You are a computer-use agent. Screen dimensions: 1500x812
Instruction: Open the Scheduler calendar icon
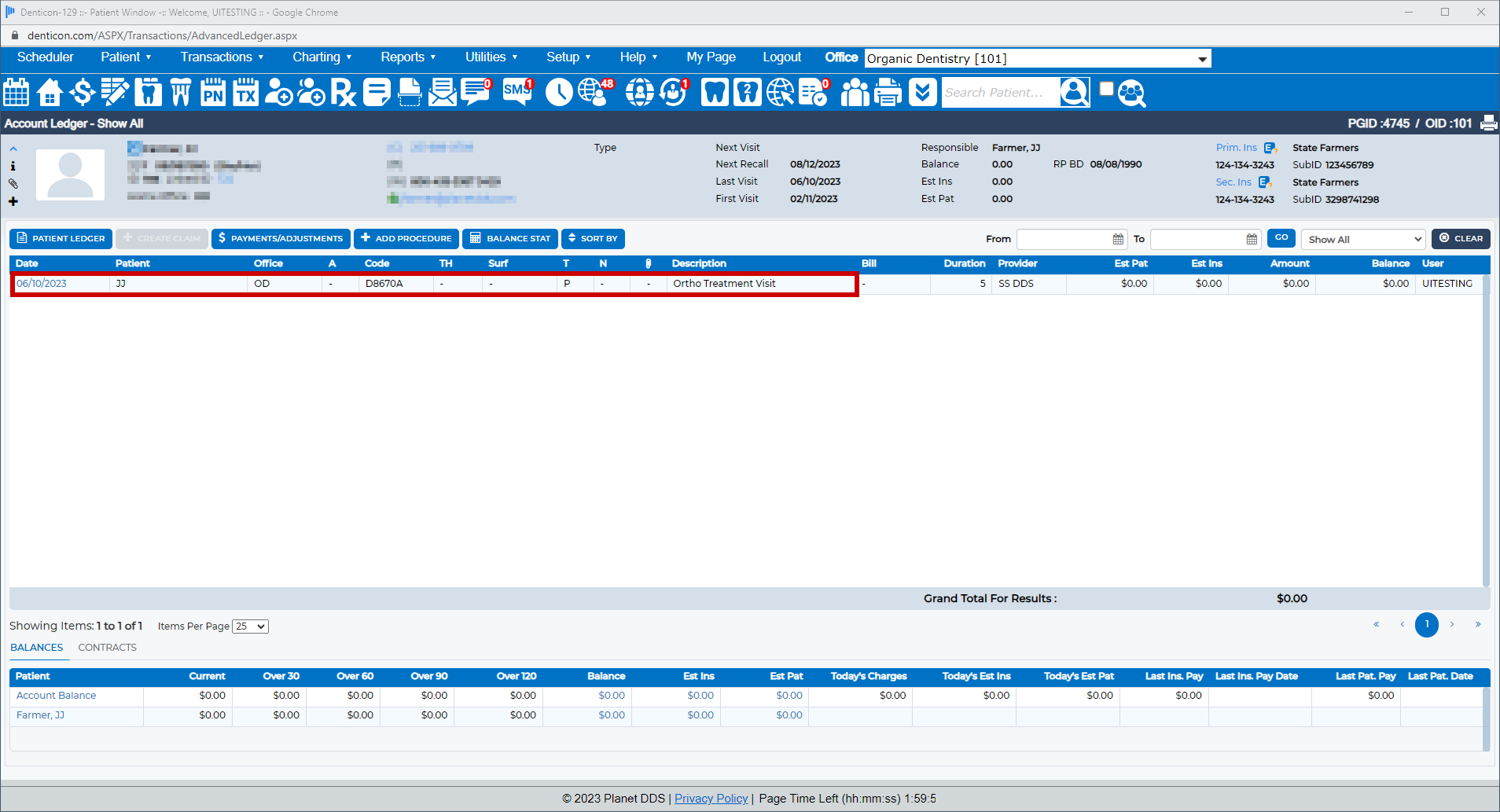click(17, 93)
